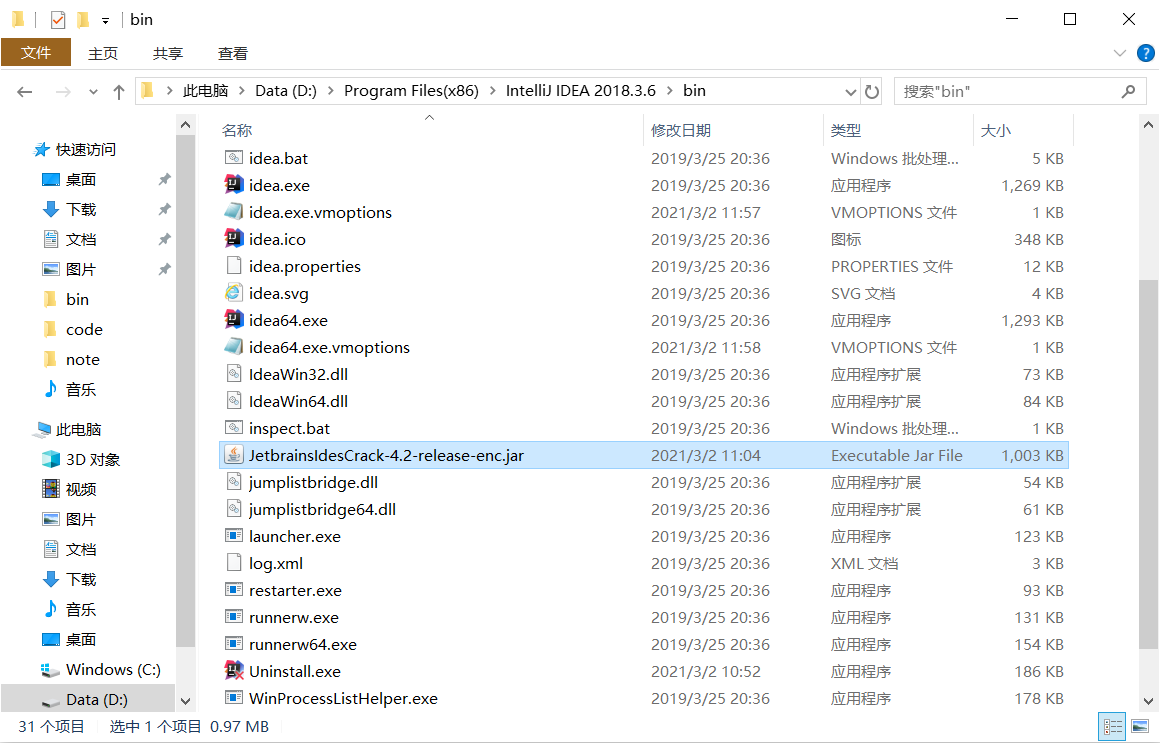Open pinned 桌面 in quick access
This screenshot has width=1160, height=743.
(81, 179)
